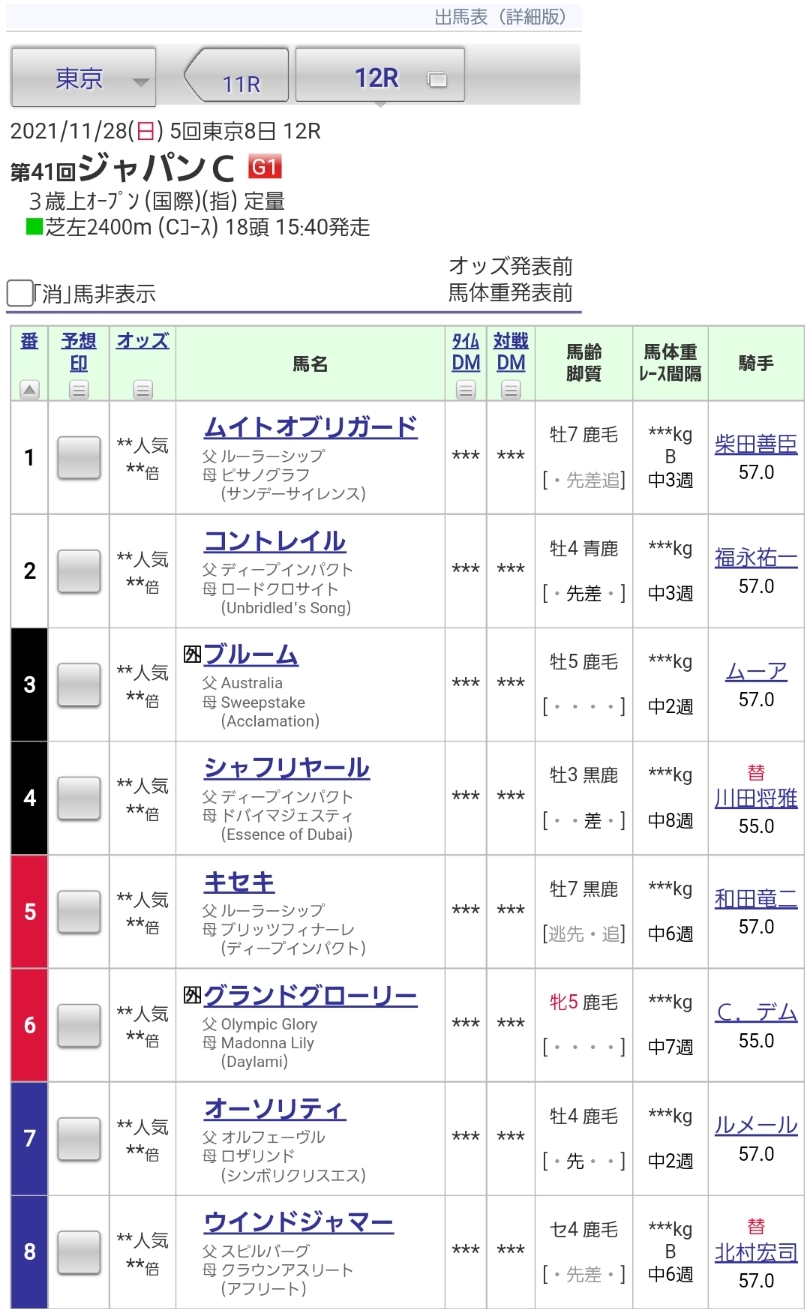
Task: Open the menu icon under 対戦DM
Action: click(x=511, y=390)
